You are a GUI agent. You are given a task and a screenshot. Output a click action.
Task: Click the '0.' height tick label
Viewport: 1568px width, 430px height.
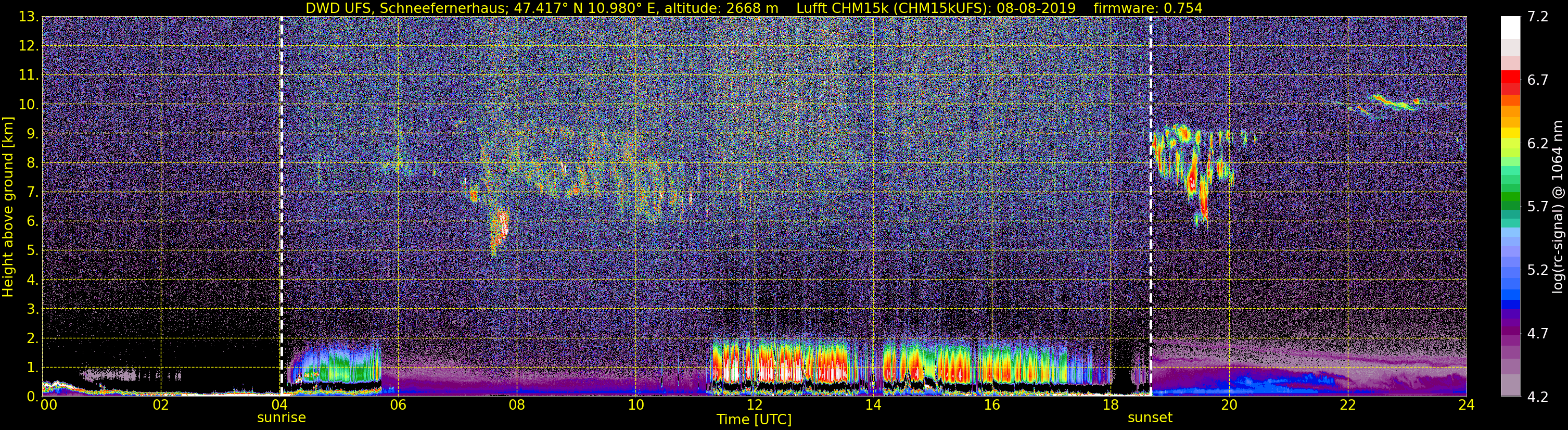click(33, 397)
